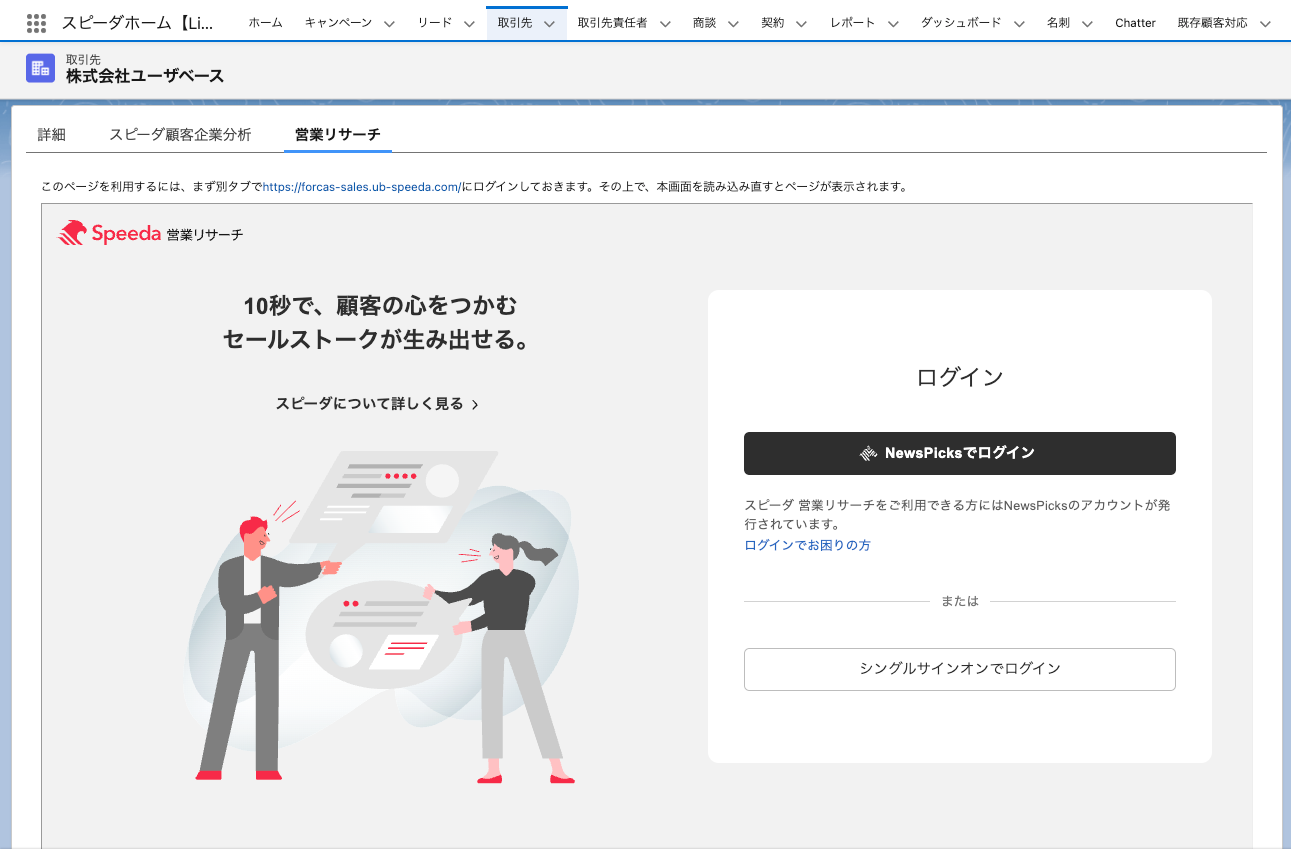Open the レポート dropdown chevron

[x=893, y=23]
